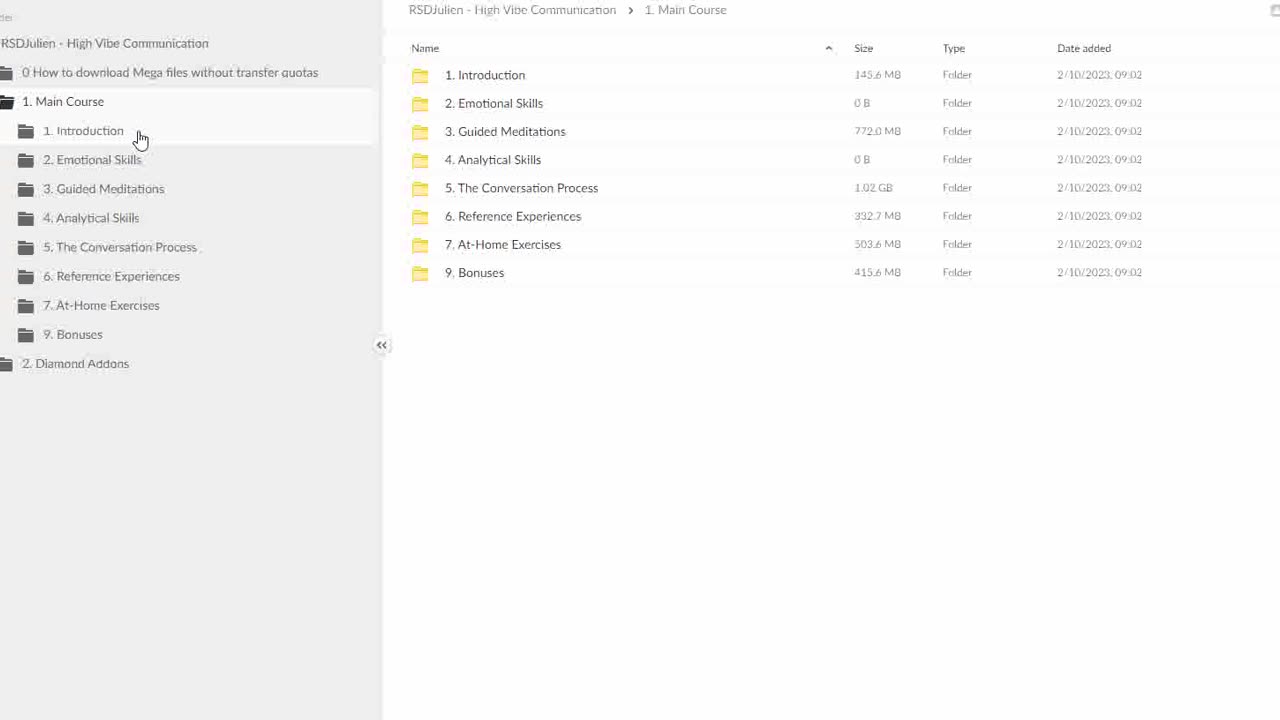
Task: Open 5. The Conversation Process name in the list
Action: pyautogui.click(x=521, y=188)
